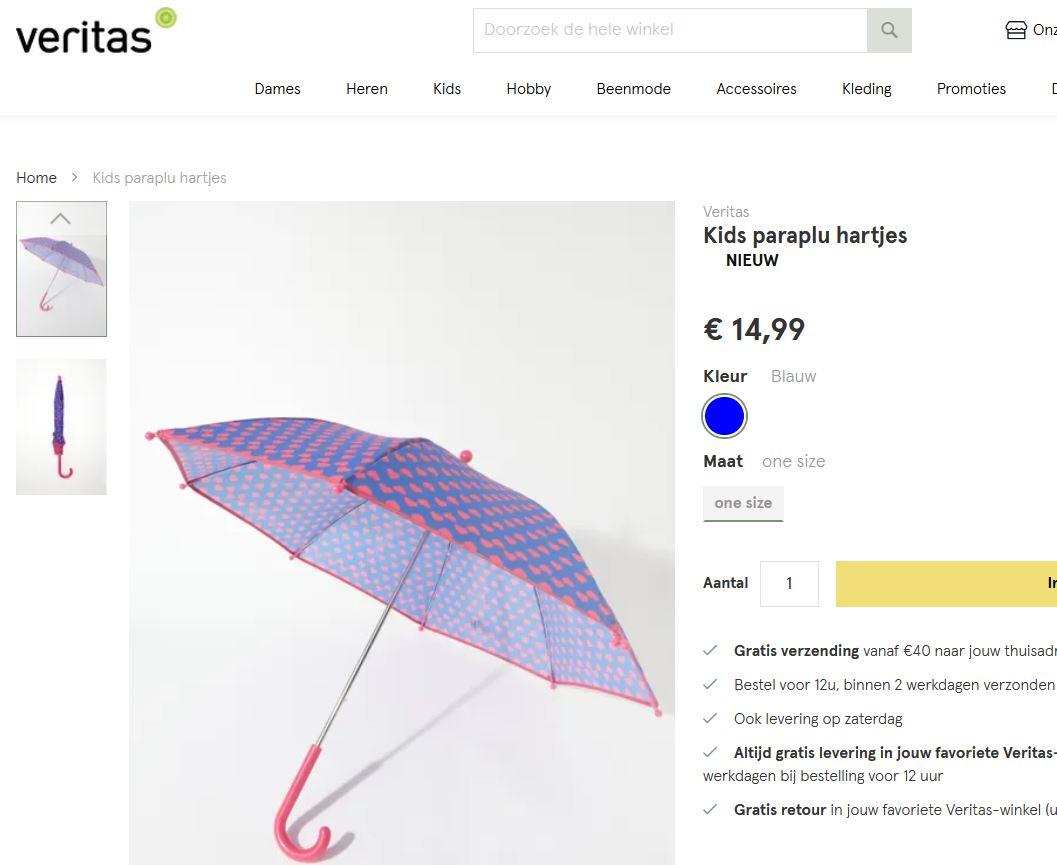
Task: Select the blue color swatch
Action: pos(725,416)
